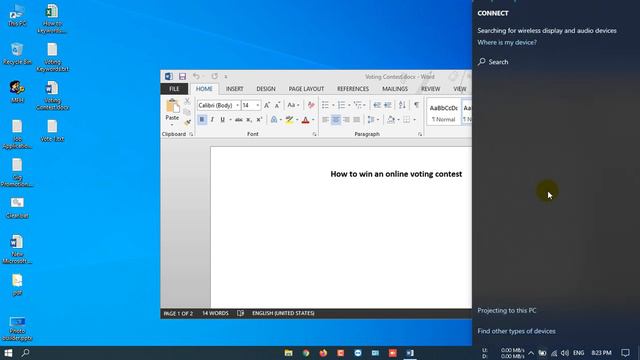Switch to the PAGE LAYOUT tab
This screenshot has height=360, width=640.
(306, 89)
